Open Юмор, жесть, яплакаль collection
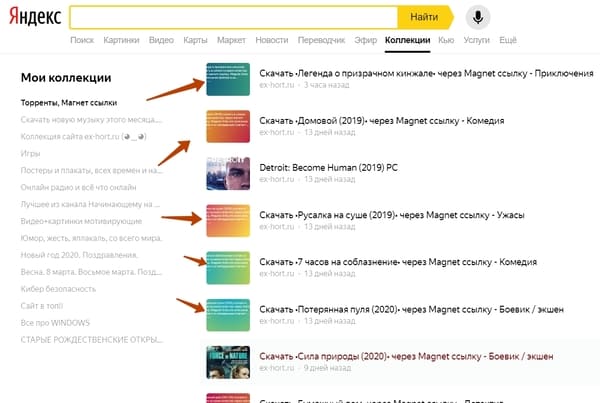The image size is (600, 403). [x=91, y=238]
